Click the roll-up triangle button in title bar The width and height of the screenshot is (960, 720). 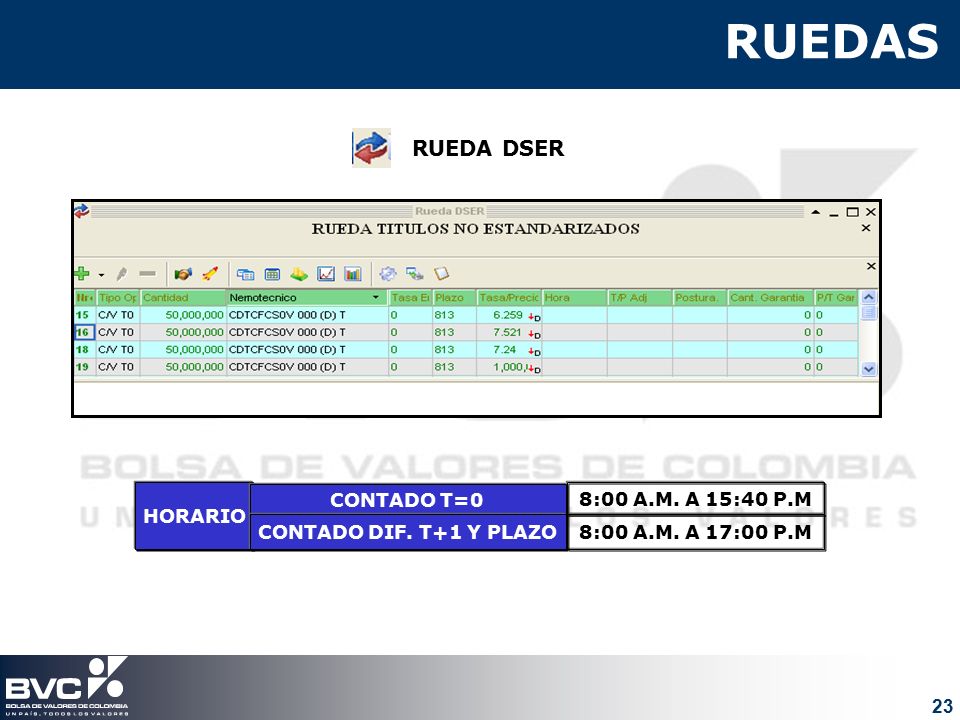[x=816, y=212]
